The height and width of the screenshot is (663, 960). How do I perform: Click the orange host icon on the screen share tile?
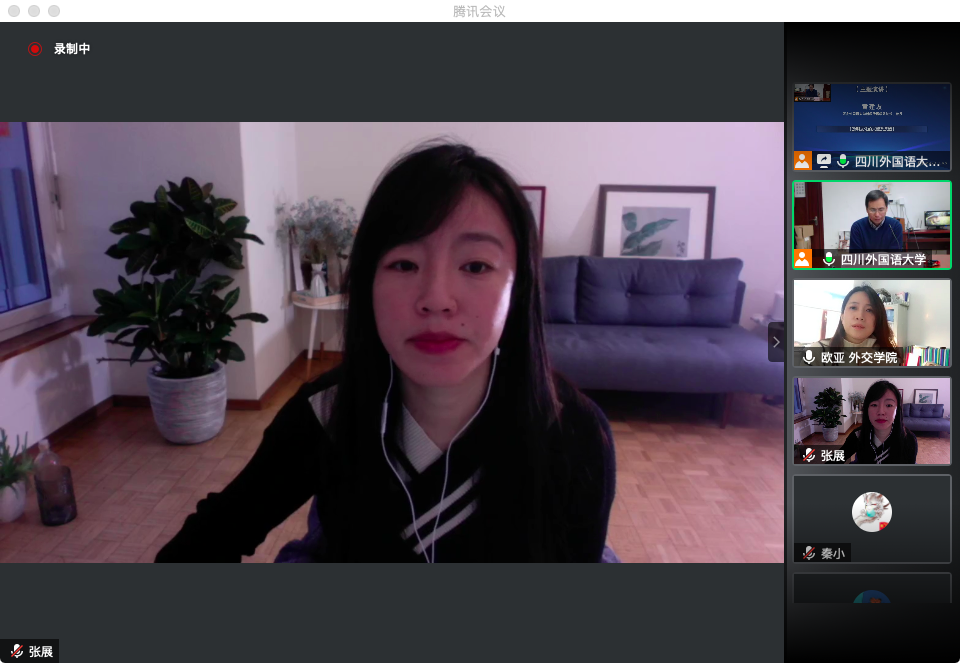[x=802, y=160]
